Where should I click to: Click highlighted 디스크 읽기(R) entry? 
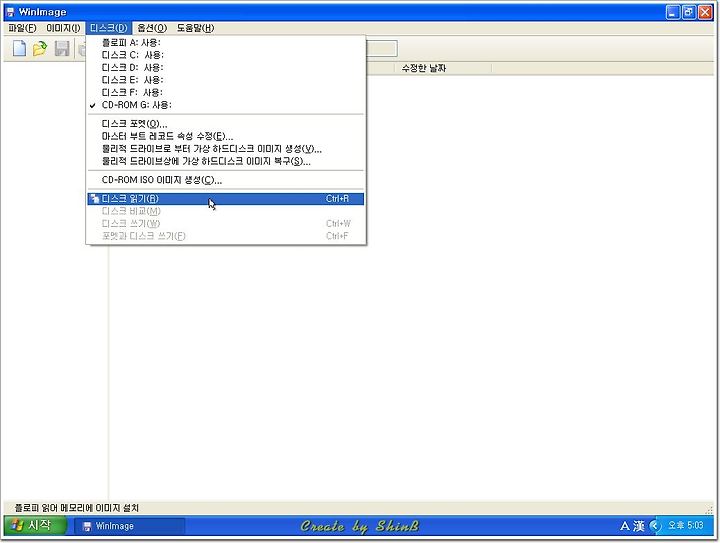click(225, 199)
